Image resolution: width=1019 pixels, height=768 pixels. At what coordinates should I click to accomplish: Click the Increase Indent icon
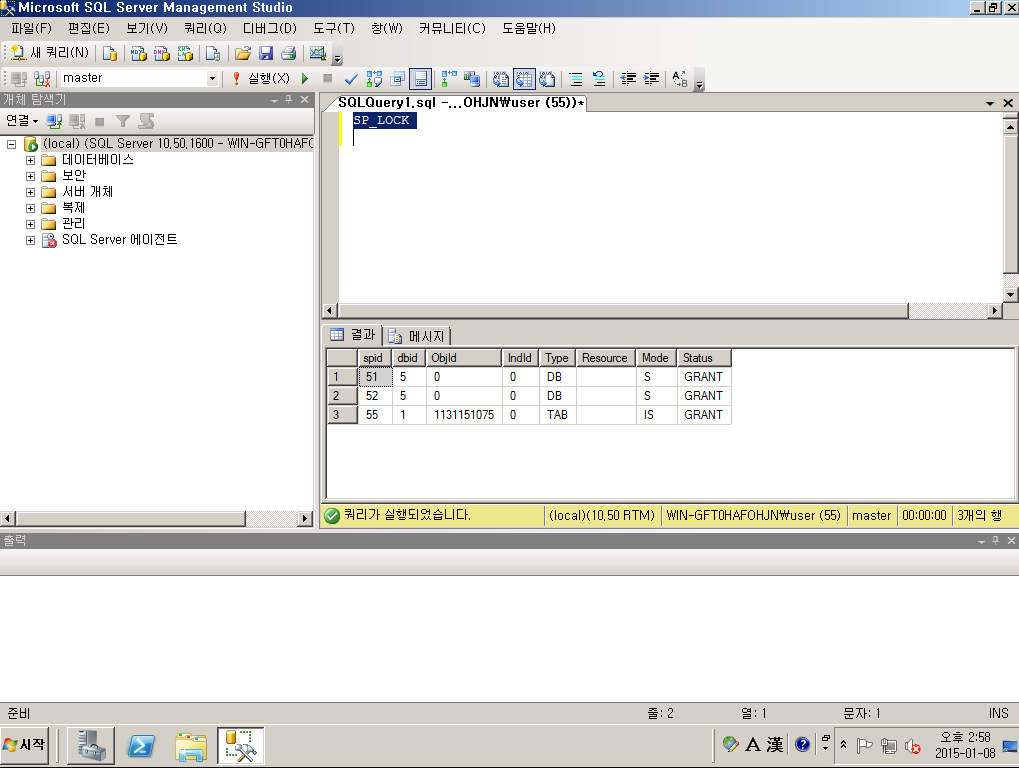[651, 79]
